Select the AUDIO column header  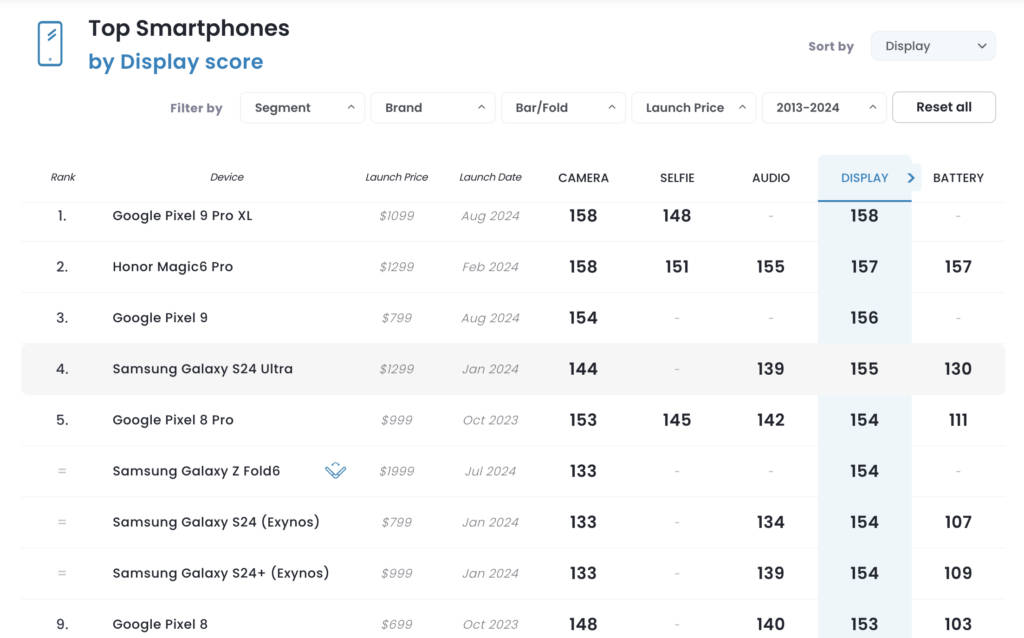[x=771, y=178]
